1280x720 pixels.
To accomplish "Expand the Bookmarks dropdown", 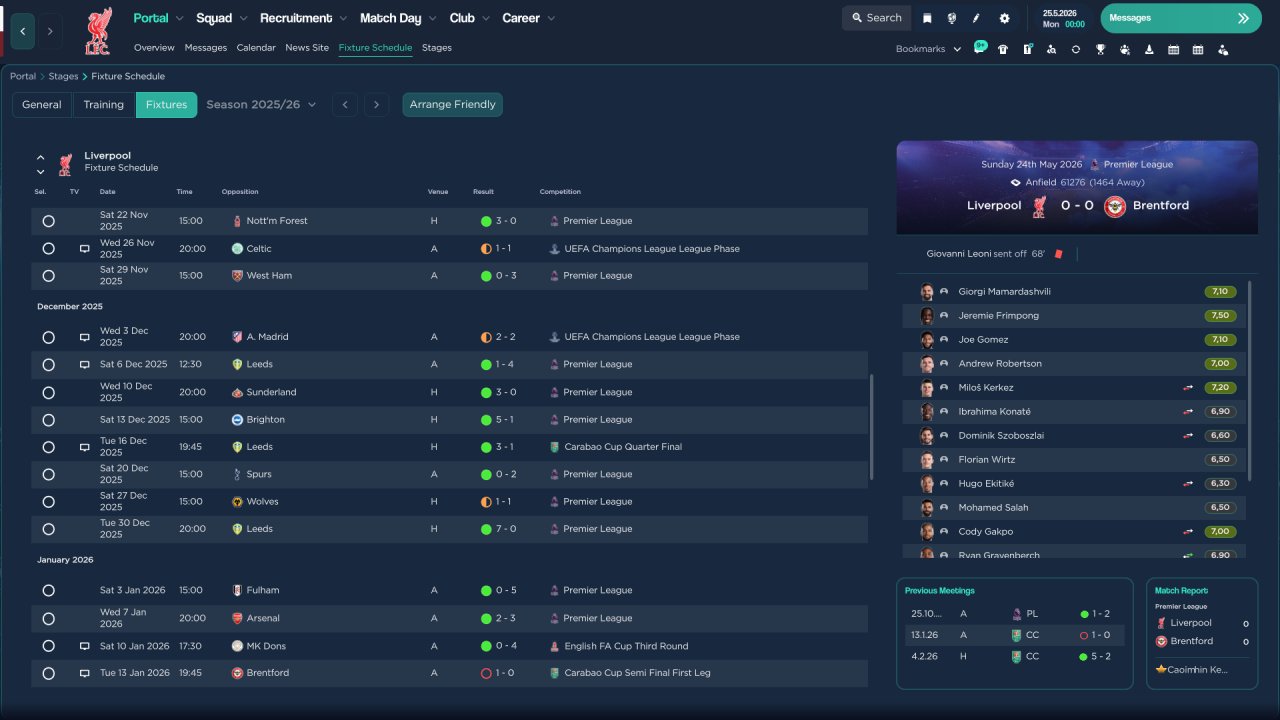I will (928, 49).
